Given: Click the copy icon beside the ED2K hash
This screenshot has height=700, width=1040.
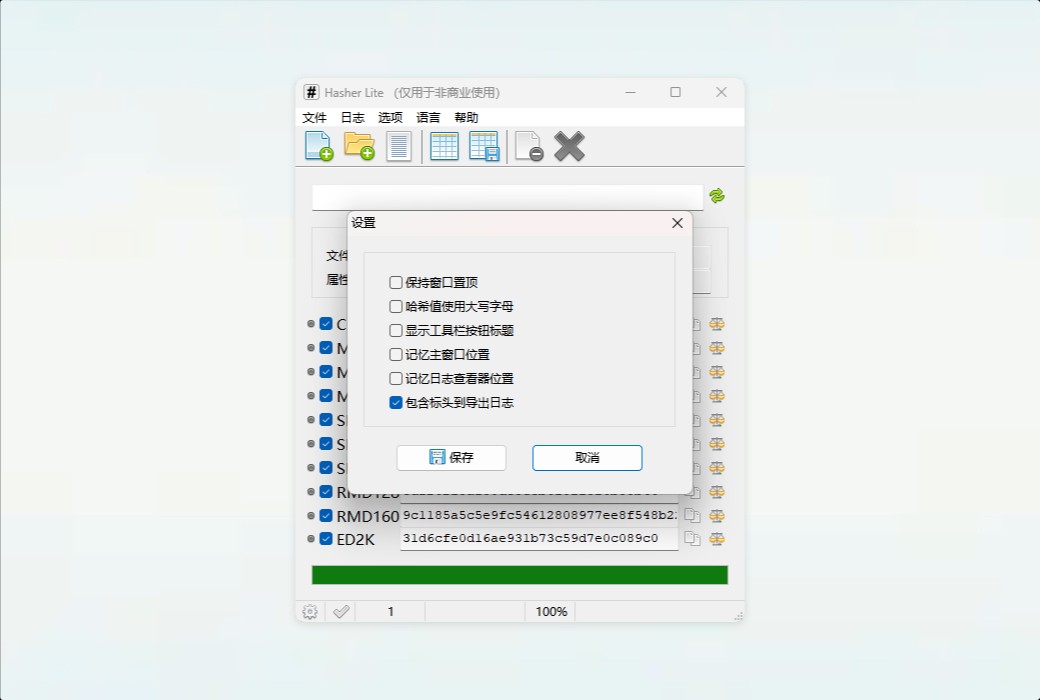Looking at the screenshot, I should [x=691, y=539].
